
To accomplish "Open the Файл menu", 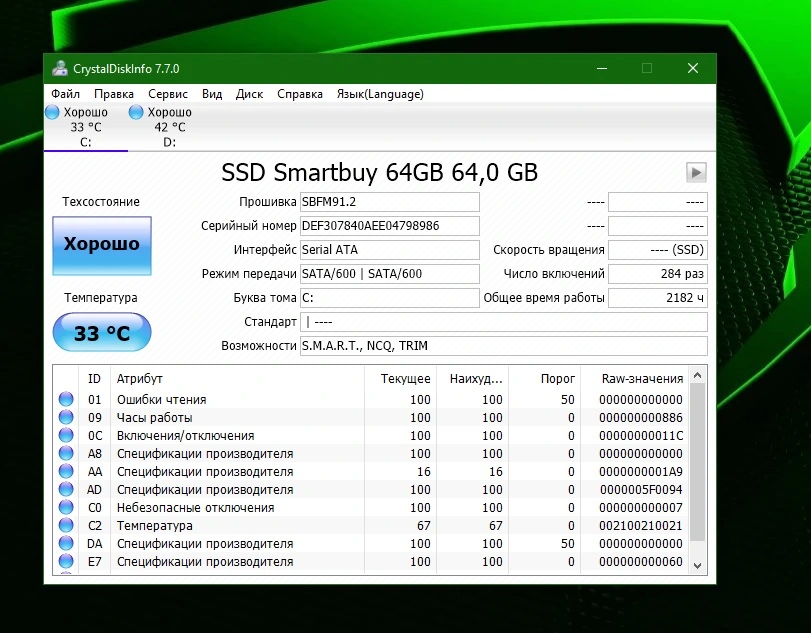I will 65,94.
